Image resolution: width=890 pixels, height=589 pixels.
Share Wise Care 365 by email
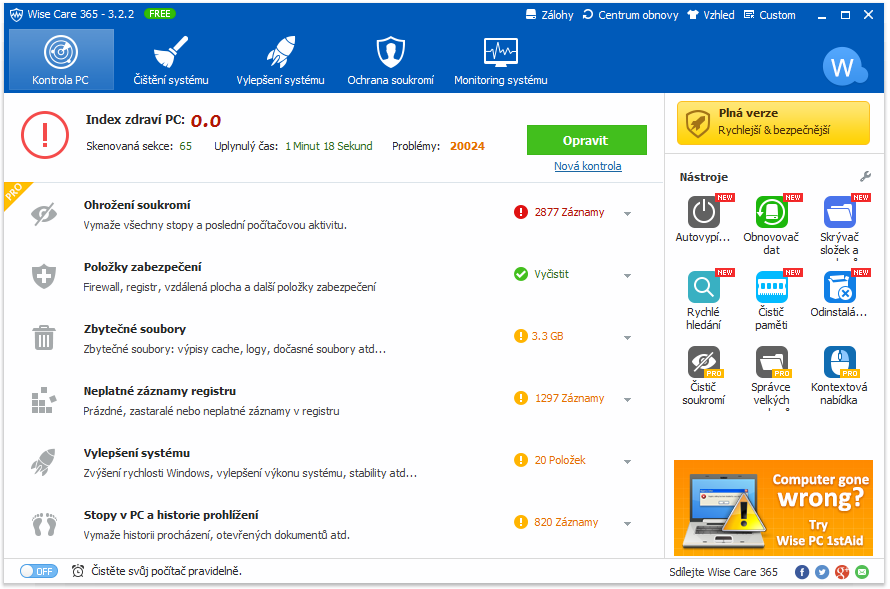click(862, 572)
